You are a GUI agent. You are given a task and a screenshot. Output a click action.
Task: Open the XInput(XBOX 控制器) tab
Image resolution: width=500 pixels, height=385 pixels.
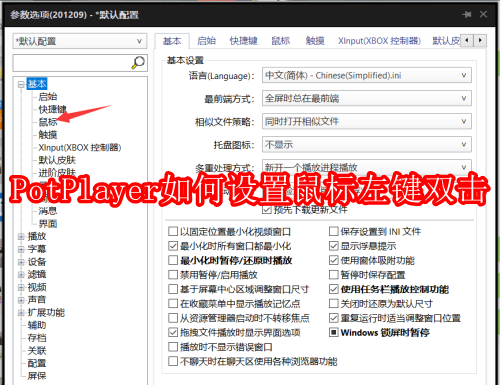point(379,41)
